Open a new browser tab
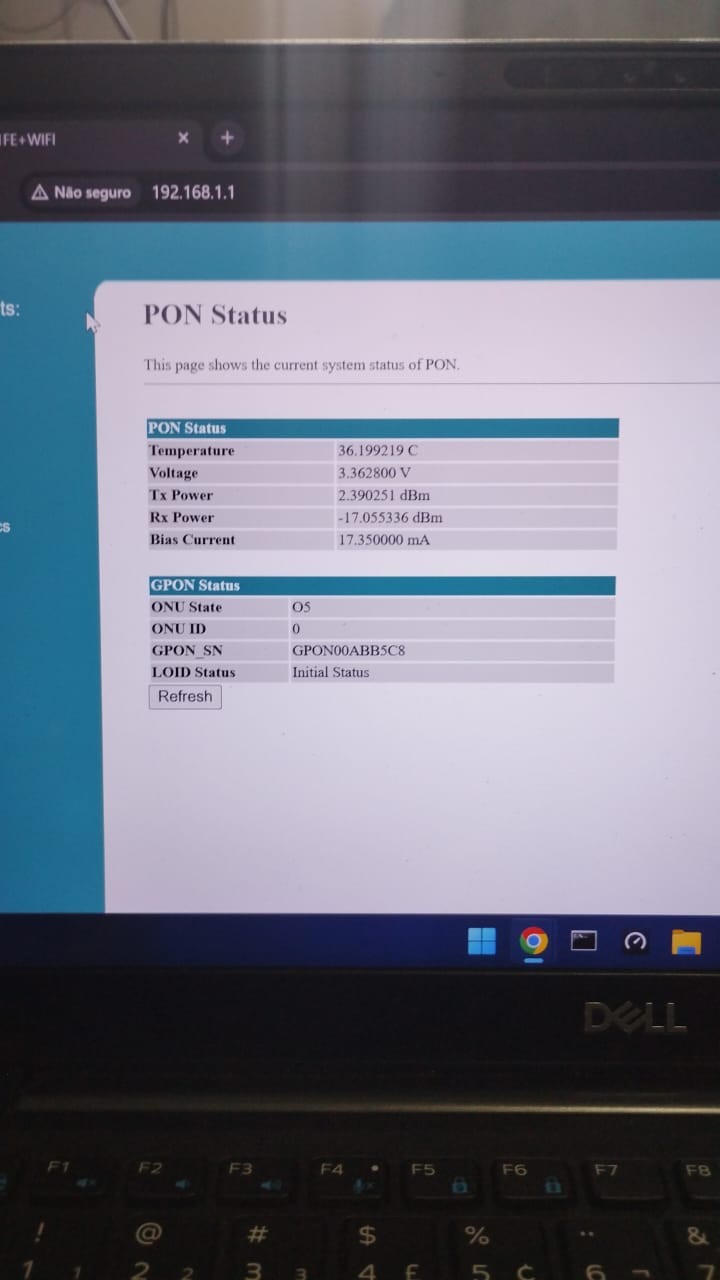 coord(227,138)
